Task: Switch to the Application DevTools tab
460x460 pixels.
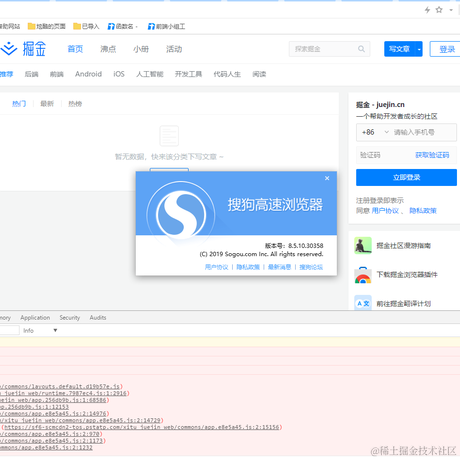Action: pos(35,318)
